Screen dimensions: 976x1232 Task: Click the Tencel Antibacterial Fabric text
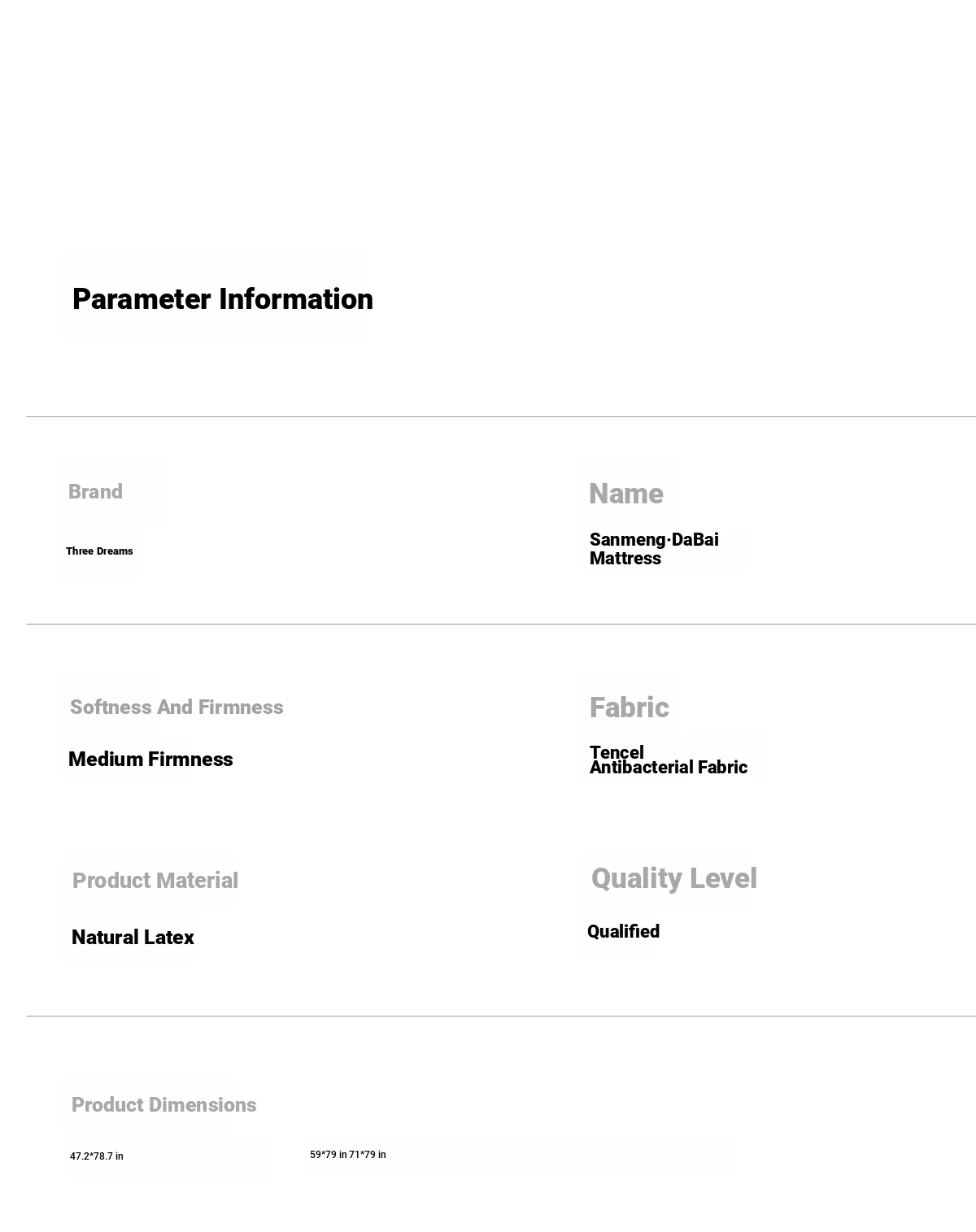point(669,760)
